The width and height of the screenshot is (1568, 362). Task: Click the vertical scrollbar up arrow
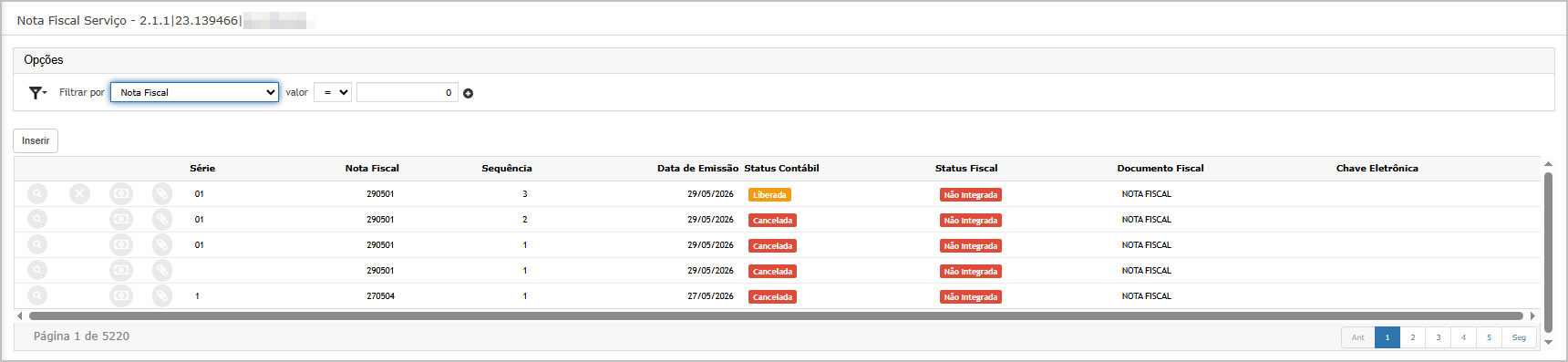(x=1548, y=164)
